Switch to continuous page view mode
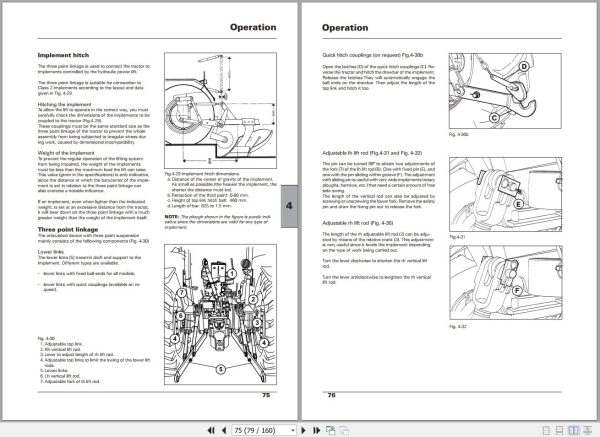 click(559, 430)
